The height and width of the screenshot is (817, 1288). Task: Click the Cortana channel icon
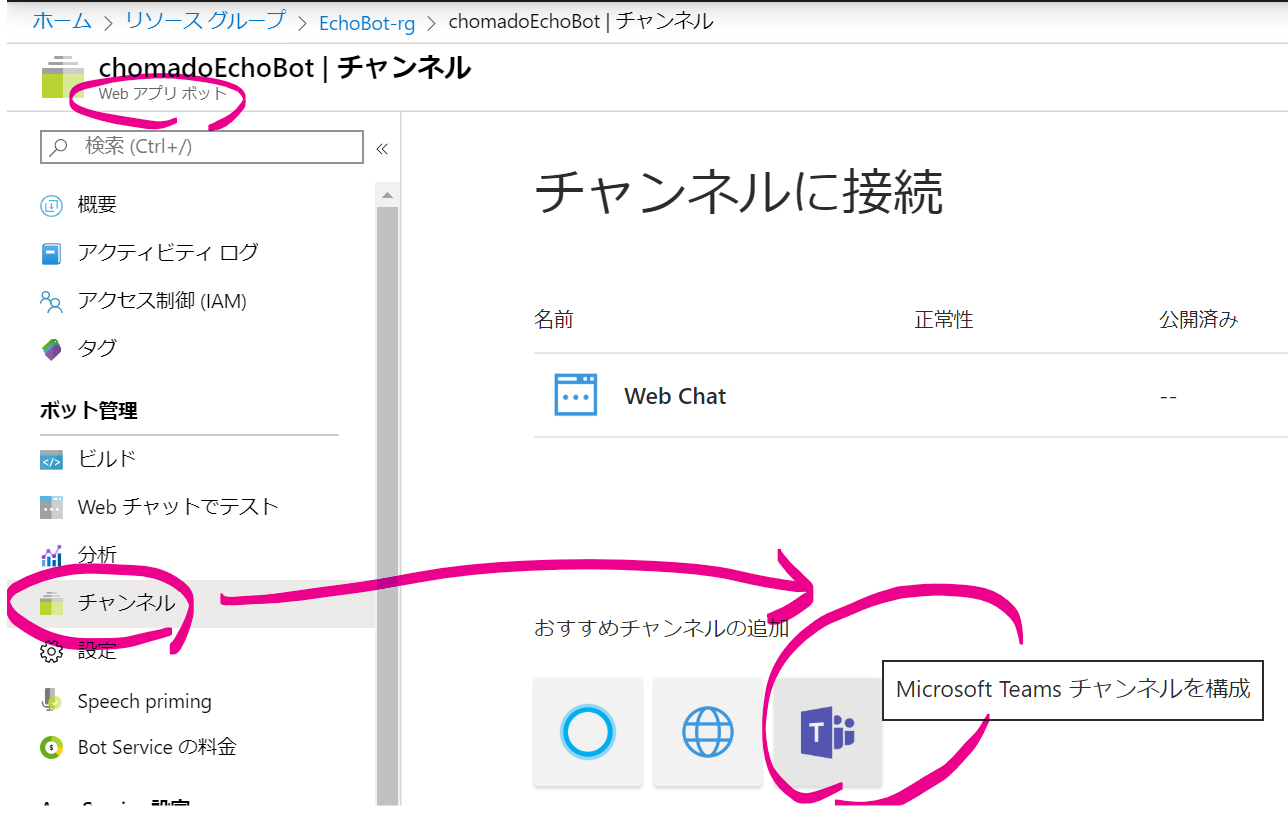click(588, 732)
